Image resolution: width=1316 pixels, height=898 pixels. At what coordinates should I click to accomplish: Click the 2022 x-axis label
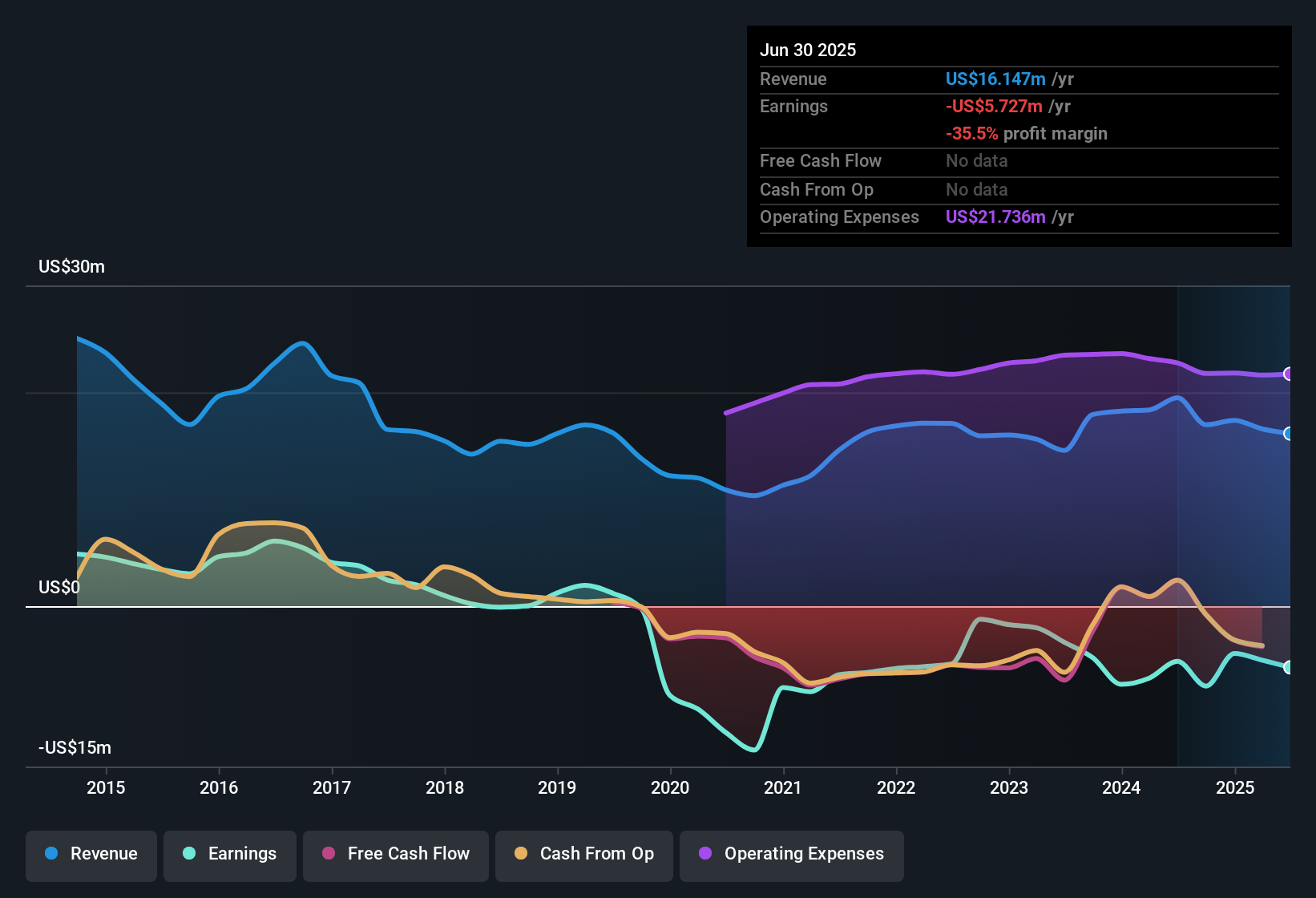point(896,788)
